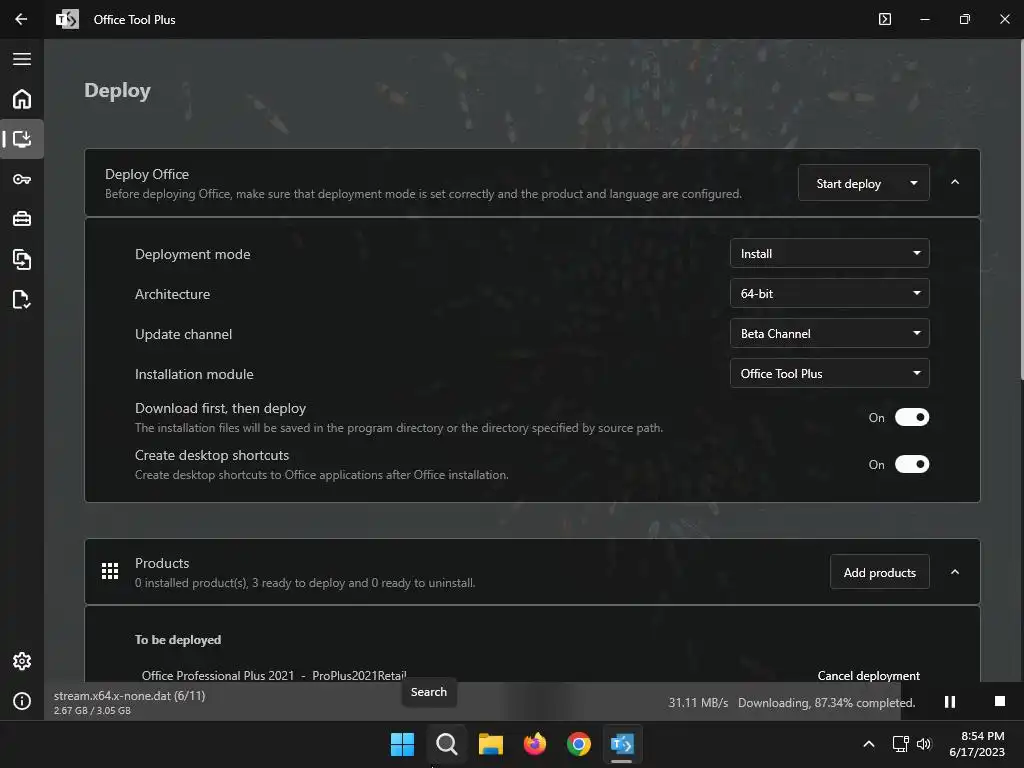Click the Deploy Office title text
This screenshot has width=1024, height=768.
click(x=147, y=174)
